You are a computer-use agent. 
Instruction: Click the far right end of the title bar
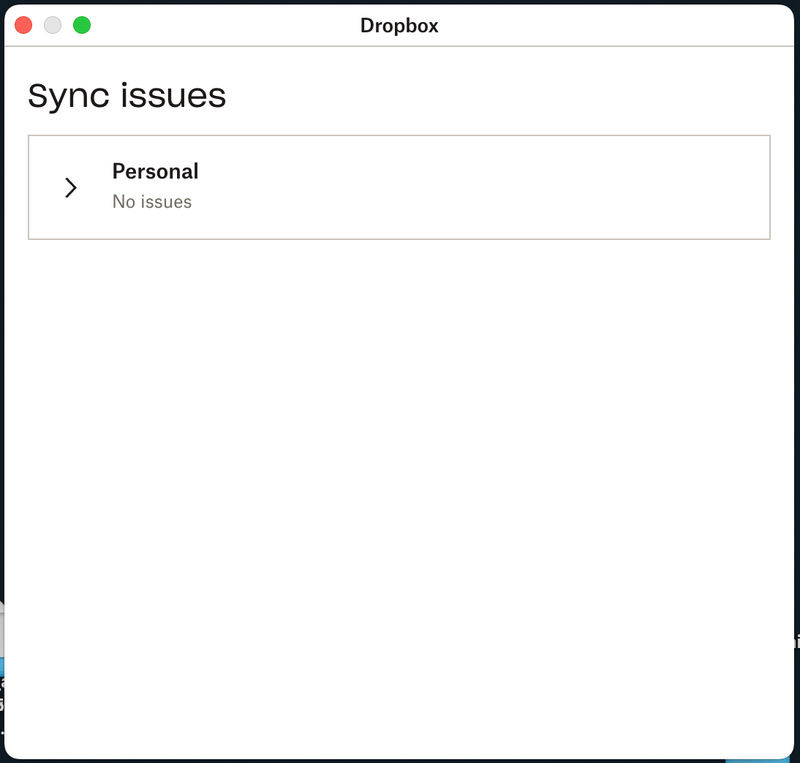(x=770, y=25)
